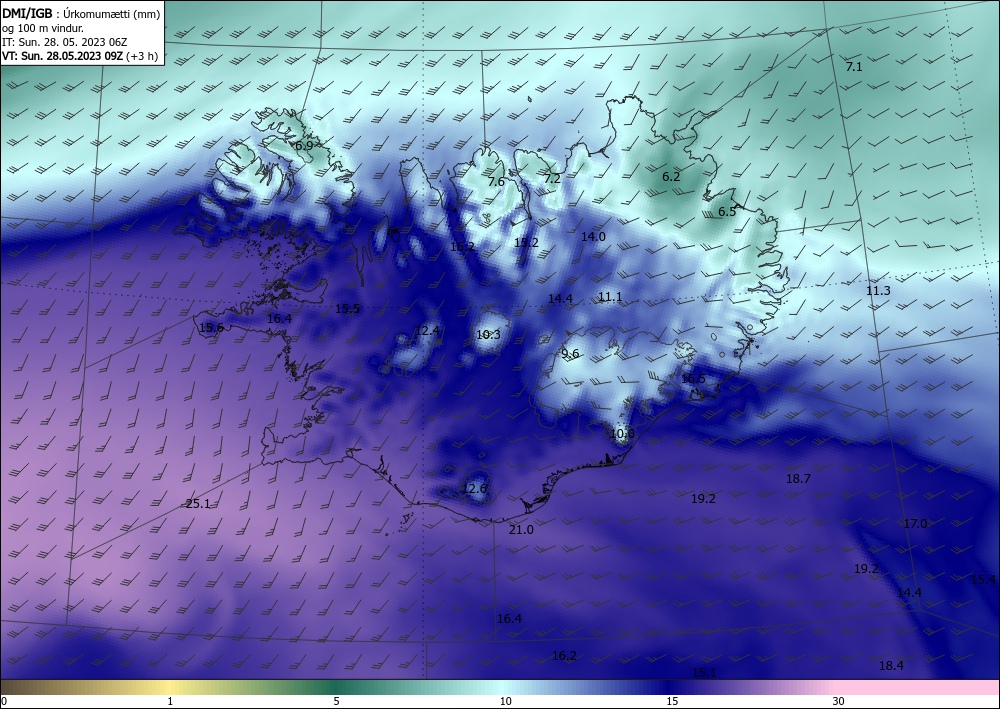Viewport: 1000px width, 709px height.
Task: Click the 5 tick label on the color scale
Action: (x=336, y=701)
